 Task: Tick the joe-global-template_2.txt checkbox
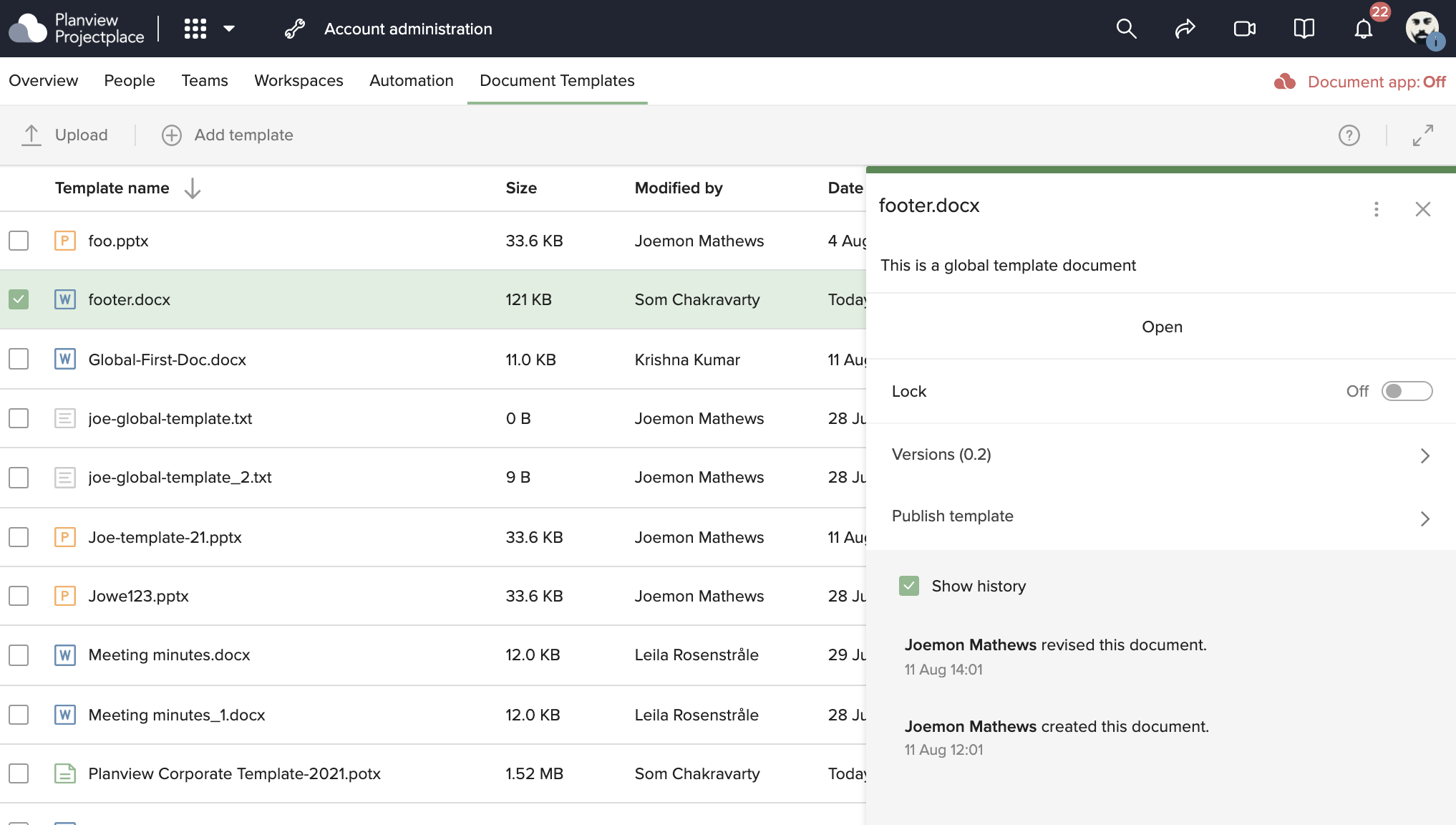click(x=19, y=477)
